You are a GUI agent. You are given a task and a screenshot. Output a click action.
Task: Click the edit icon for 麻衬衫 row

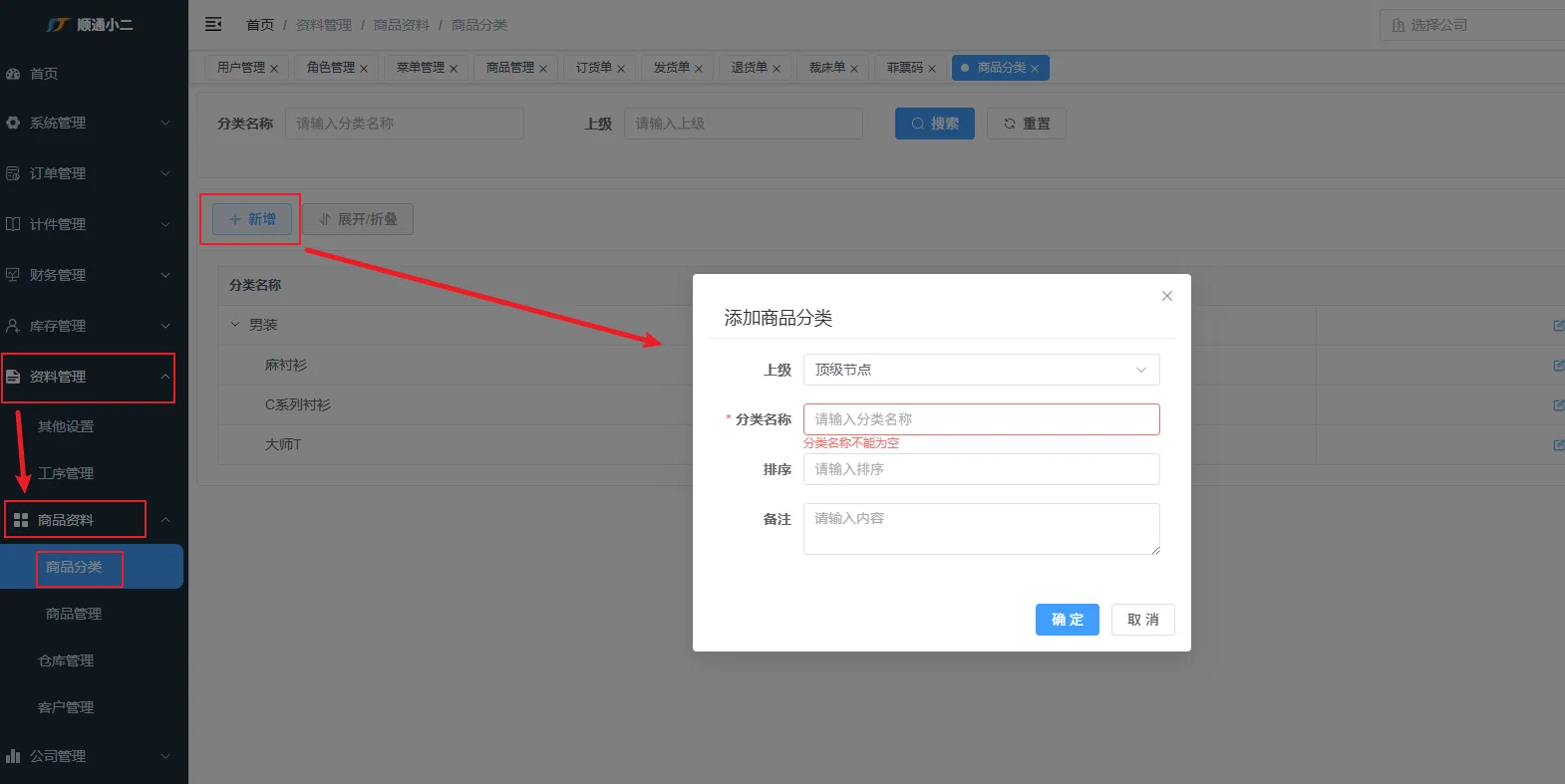point(1557,366)
